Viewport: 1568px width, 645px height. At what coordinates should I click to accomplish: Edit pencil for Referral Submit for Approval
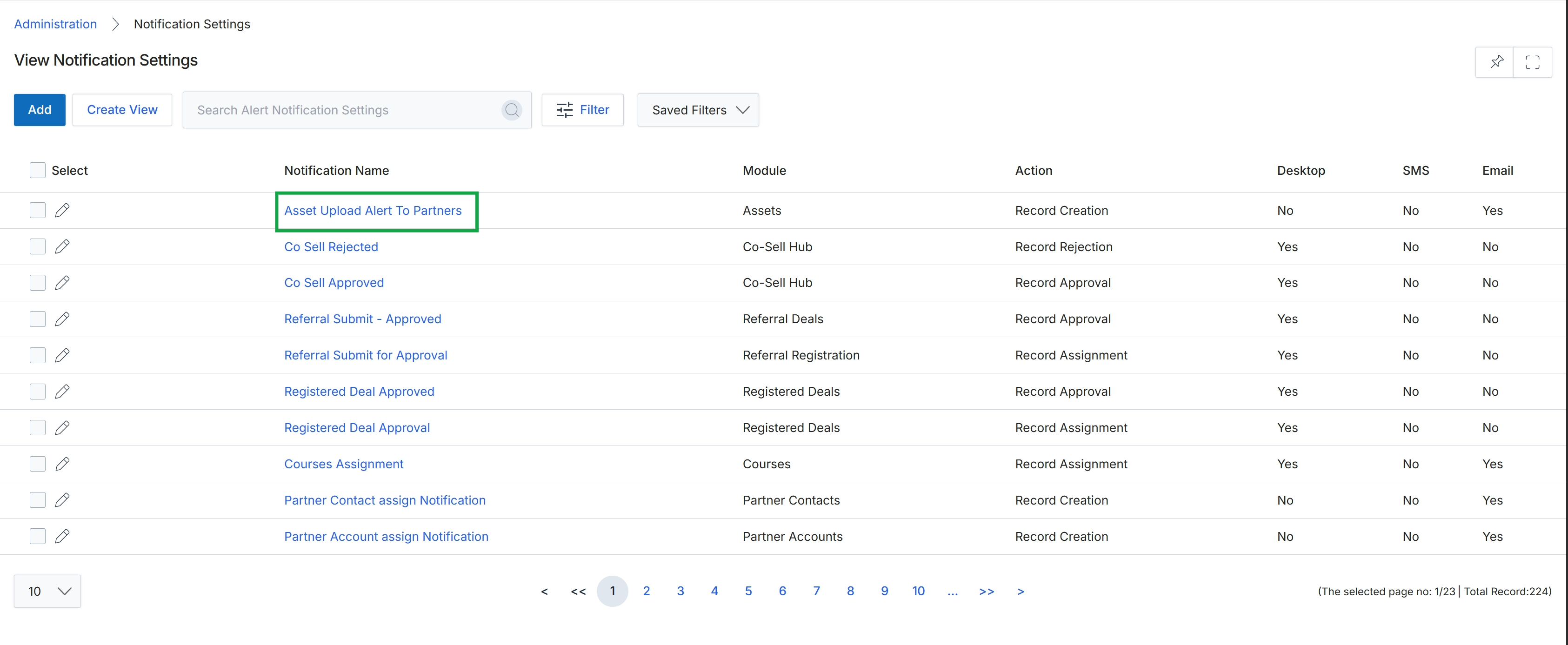62,355
